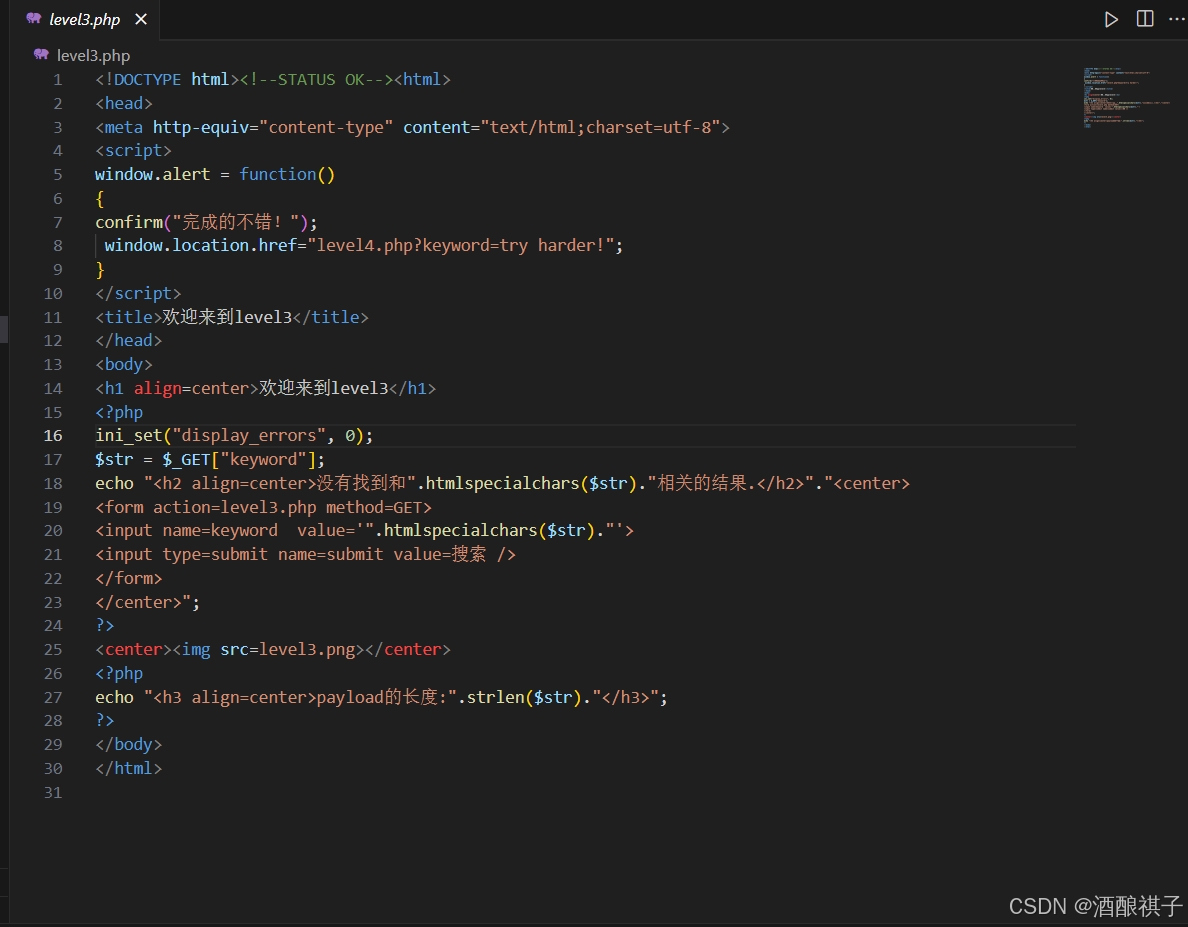Click htmlspecialchars on line 18
The image size is (1188, 927).
(502, 483)
